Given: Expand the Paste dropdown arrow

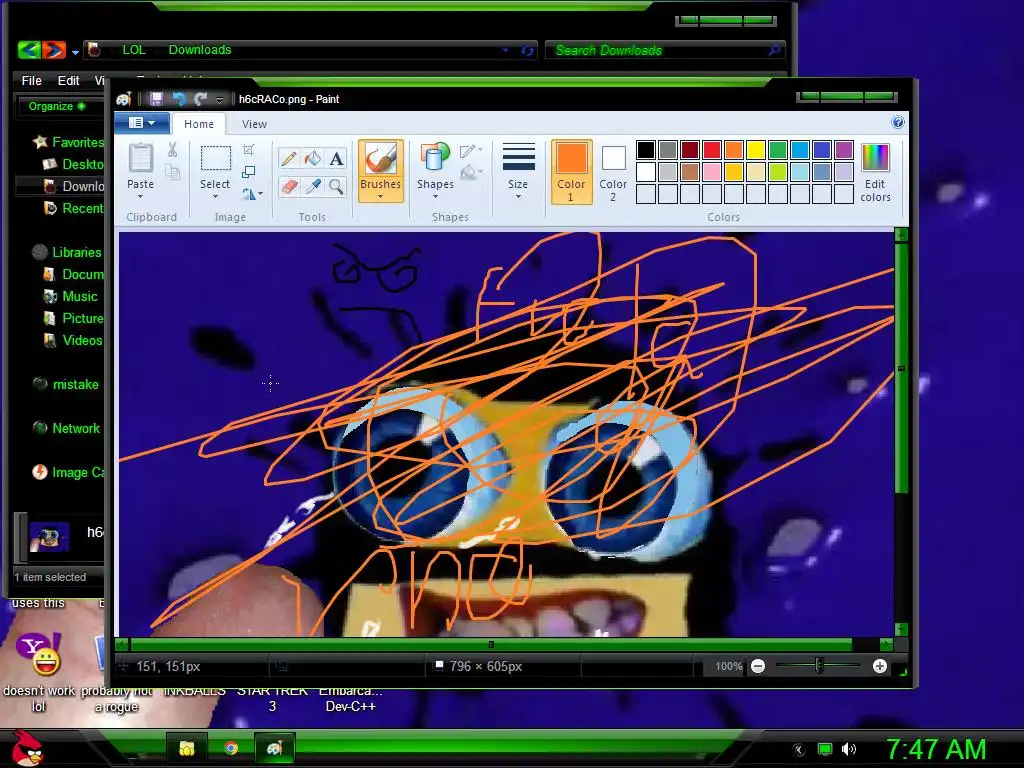Looking at the screenshot, I should tap(140, 197).
